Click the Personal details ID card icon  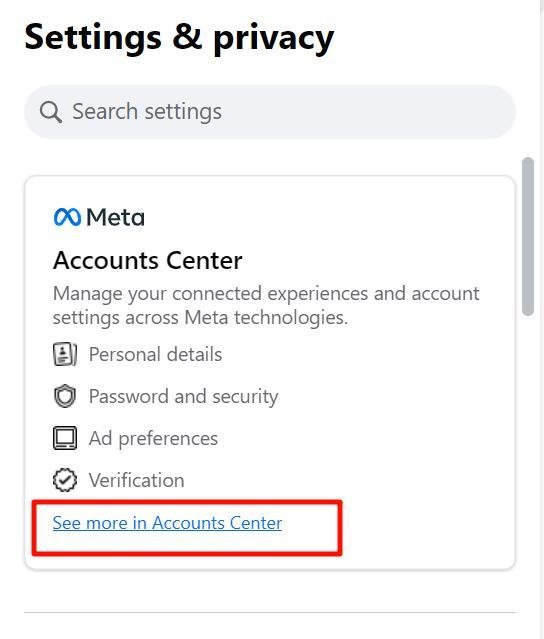(x=65, y=354)
